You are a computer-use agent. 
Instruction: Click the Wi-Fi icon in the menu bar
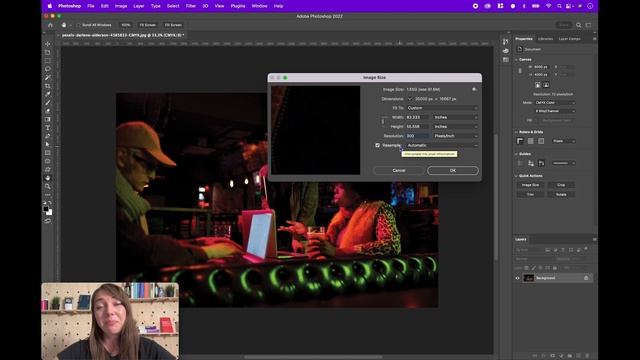pos(549,6)
